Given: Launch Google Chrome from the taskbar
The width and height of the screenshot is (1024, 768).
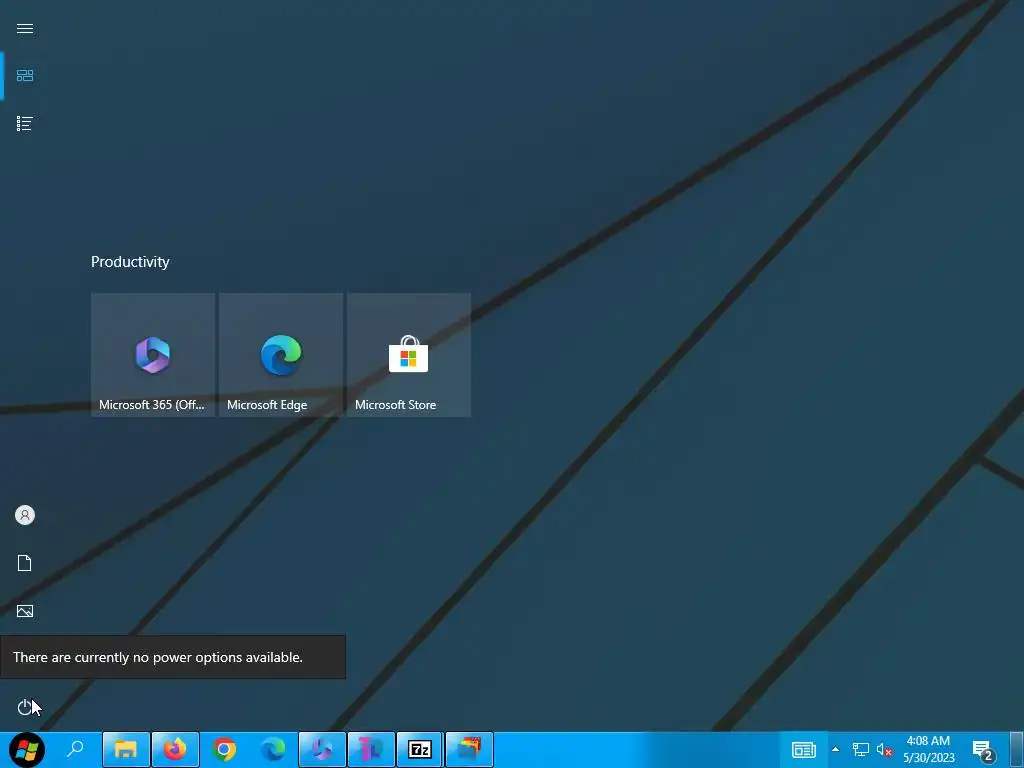Looking at the screenshot, I should [224, 749].
